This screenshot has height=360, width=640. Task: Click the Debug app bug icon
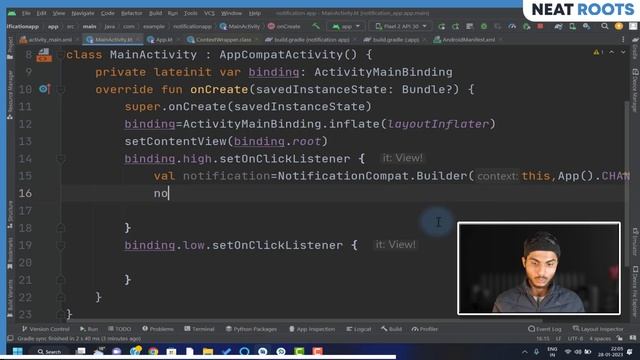[484, 26]
